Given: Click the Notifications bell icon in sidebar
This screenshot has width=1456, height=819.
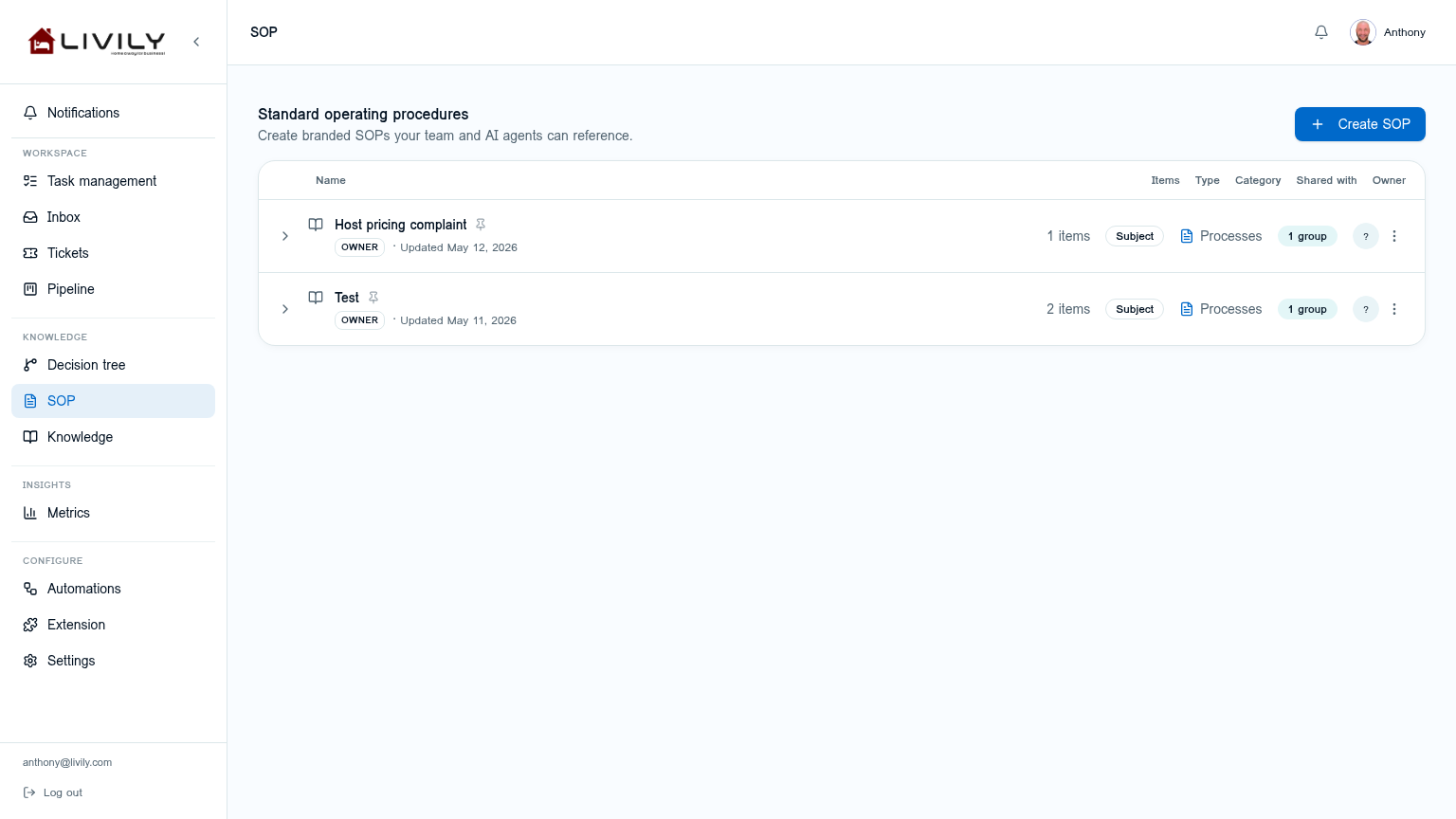Looking at the screenshot, I should click(x=30, y=113).
